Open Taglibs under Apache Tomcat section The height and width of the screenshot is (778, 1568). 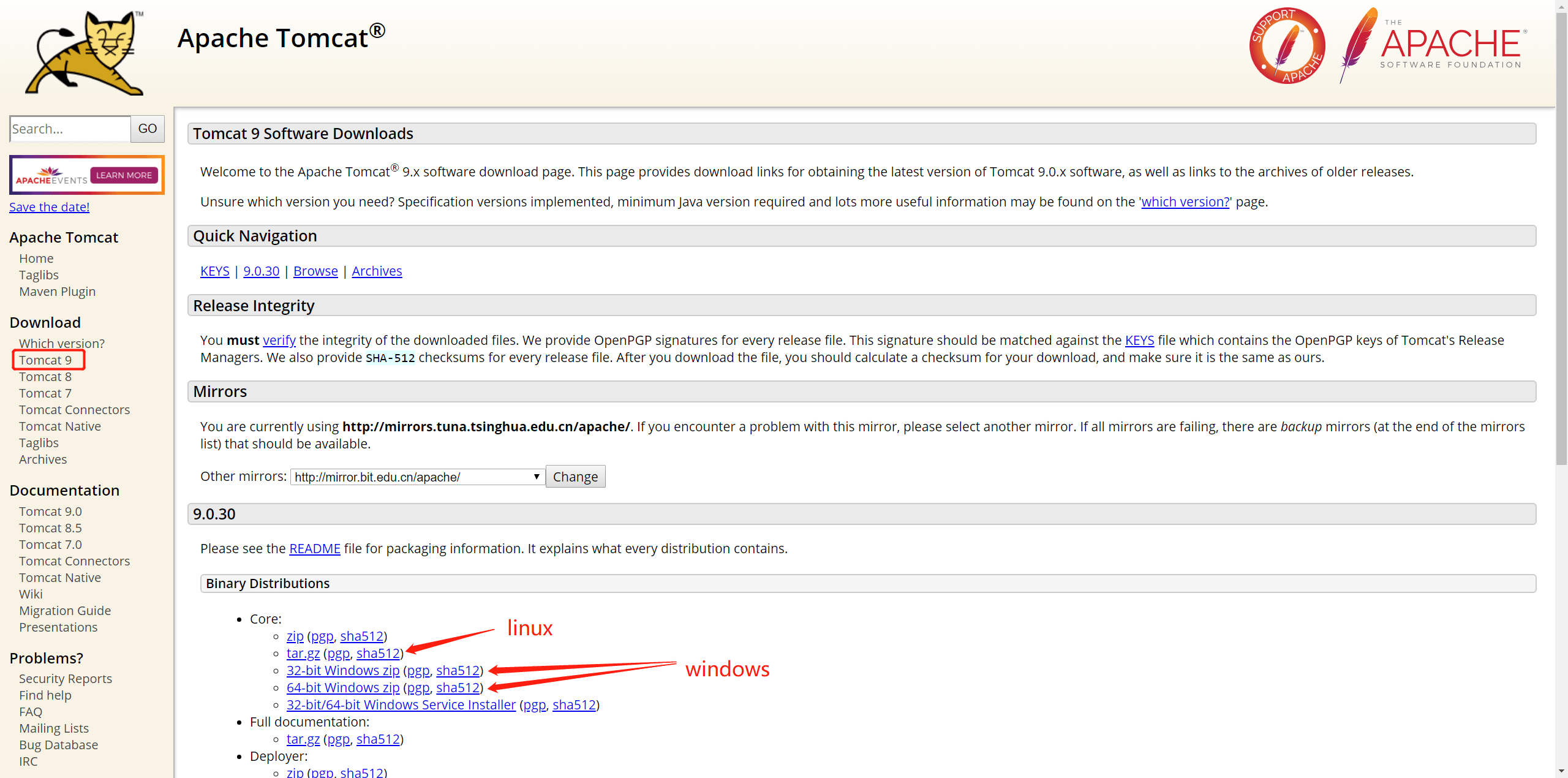pyautogui.click(x=39, y=275)
